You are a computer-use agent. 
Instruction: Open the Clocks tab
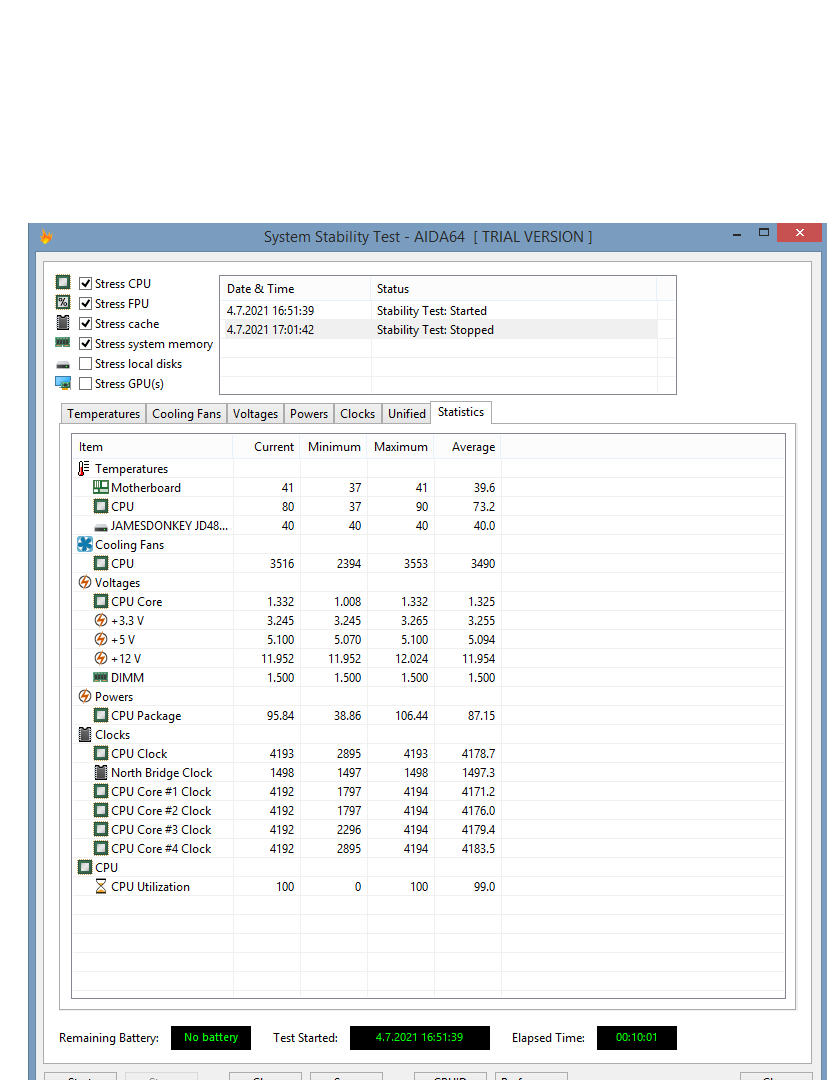(x=357, y=413)
